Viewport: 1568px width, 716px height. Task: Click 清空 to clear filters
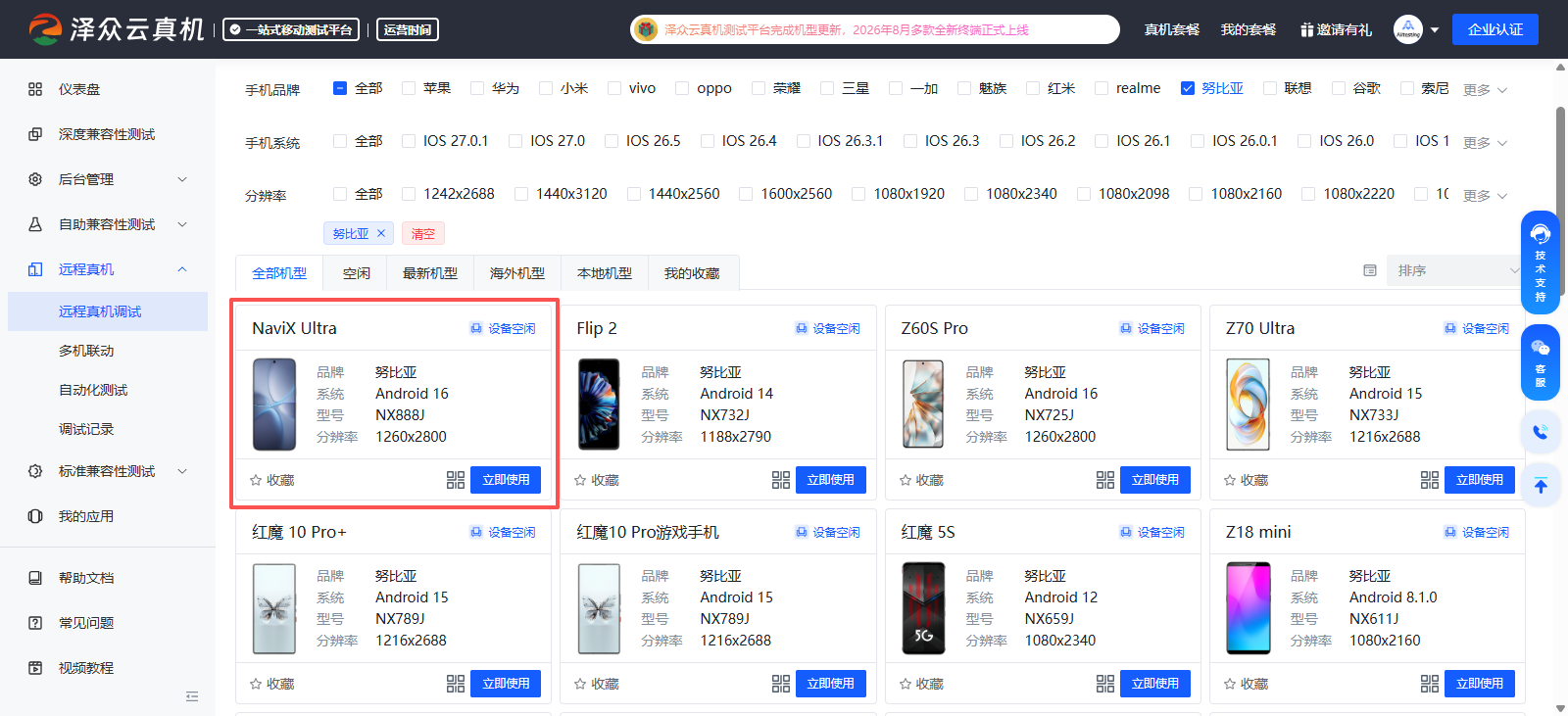pos(423,233)
